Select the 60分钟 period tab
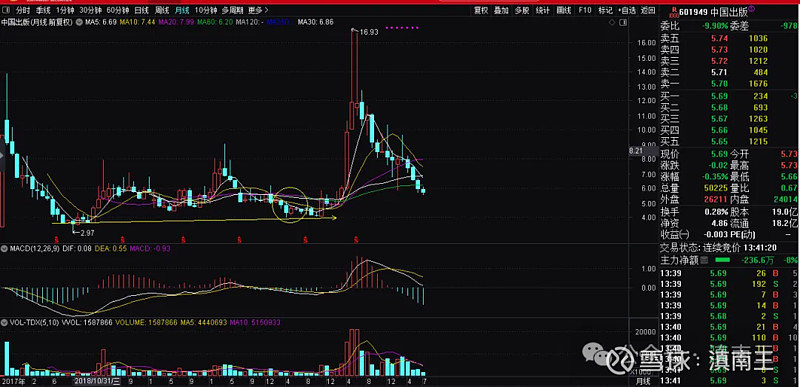This screenshot has width=800, height=387. (118, 10)
